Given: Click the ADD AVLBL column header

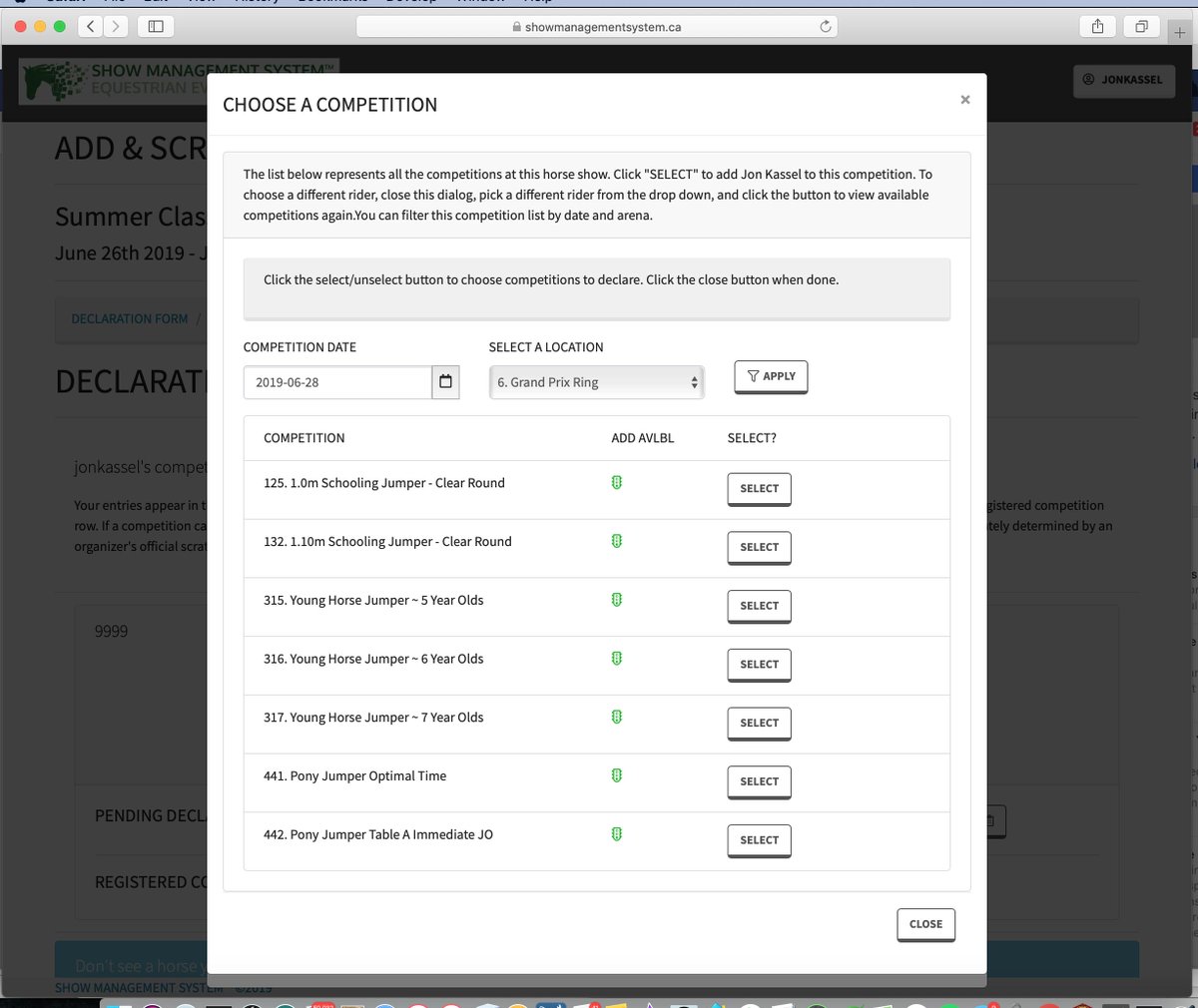Looking at the screenshot, I should coord(643,438).
